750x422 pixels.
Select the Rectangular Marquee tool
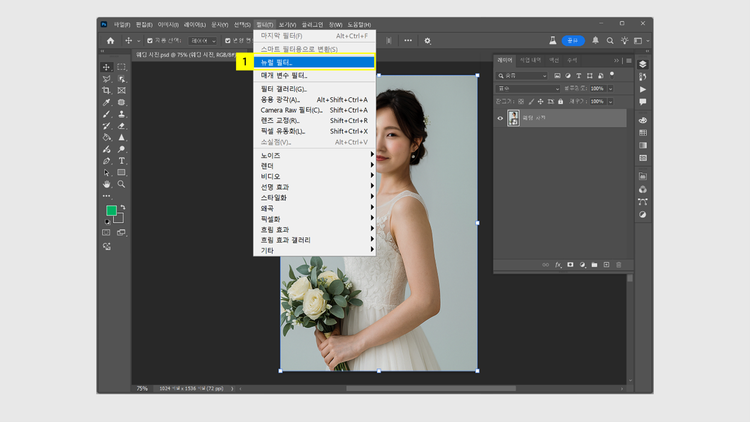(x=121, y=67)
